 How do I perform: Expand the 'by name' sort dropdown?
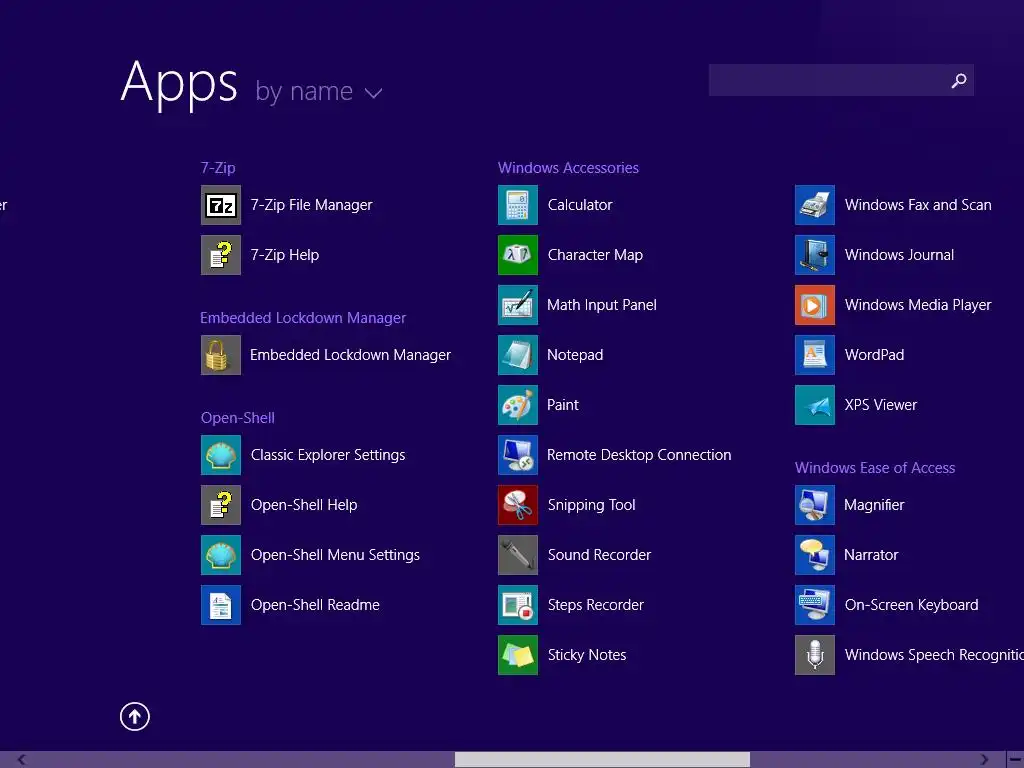pyautogui.click(x=319, y=91)
